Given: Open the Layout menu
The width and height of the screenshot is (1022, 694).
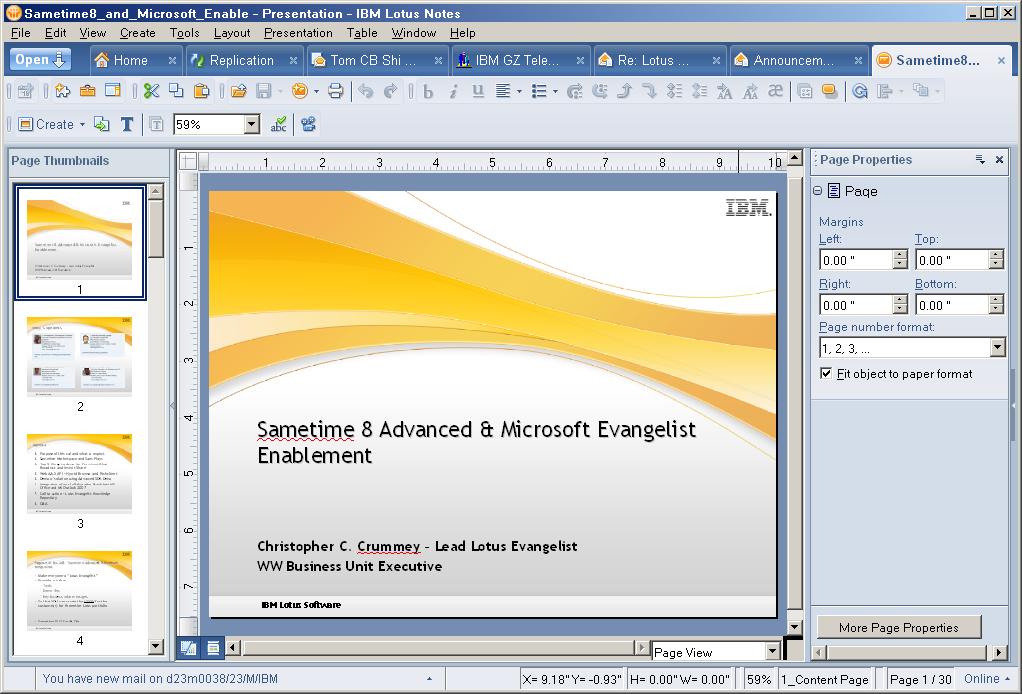Looking at the screenshot, I should (x=231, y=33).
